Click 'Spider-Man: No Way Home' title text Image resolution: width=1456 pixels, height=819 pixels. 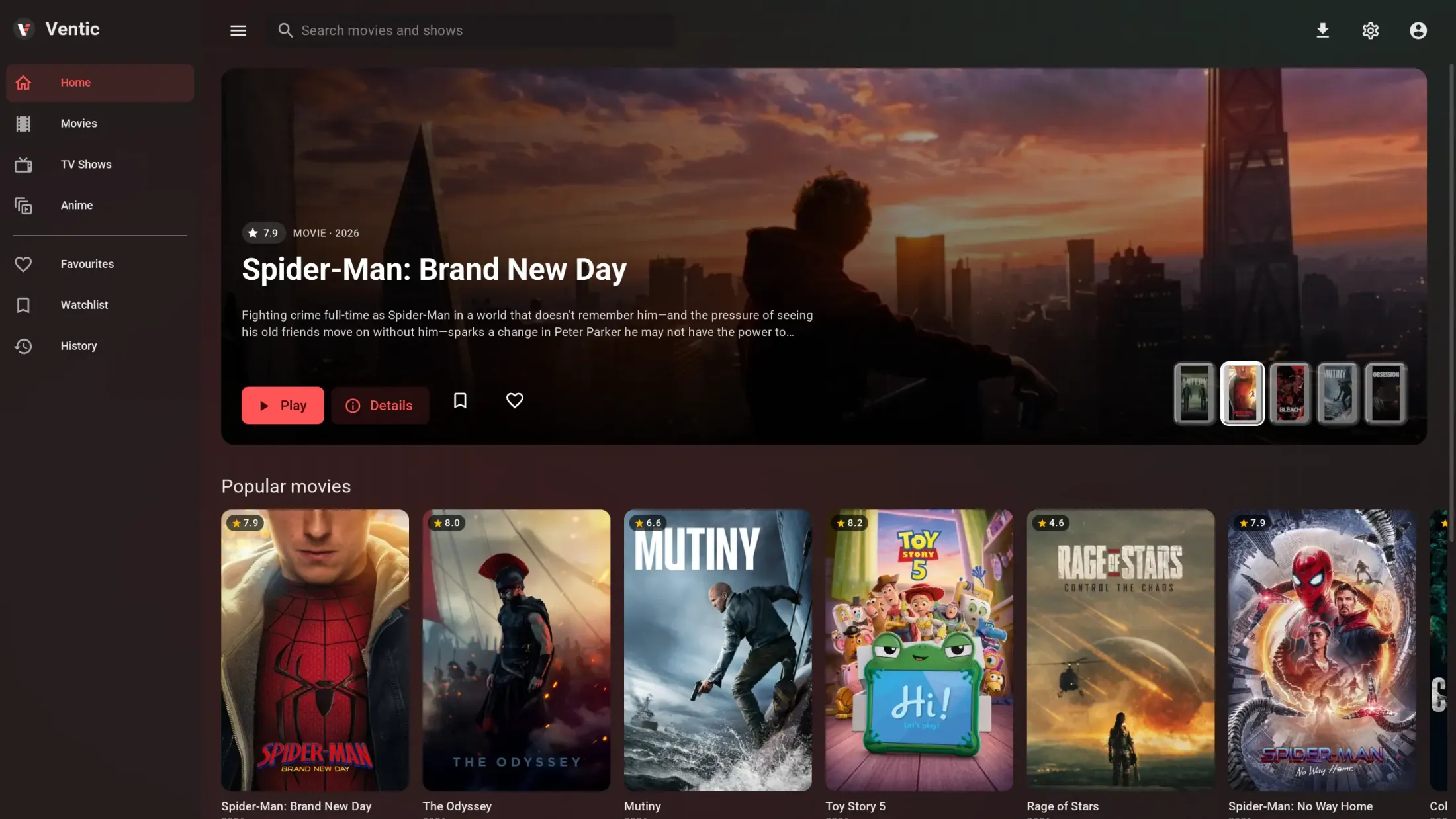coord(1300,806)
